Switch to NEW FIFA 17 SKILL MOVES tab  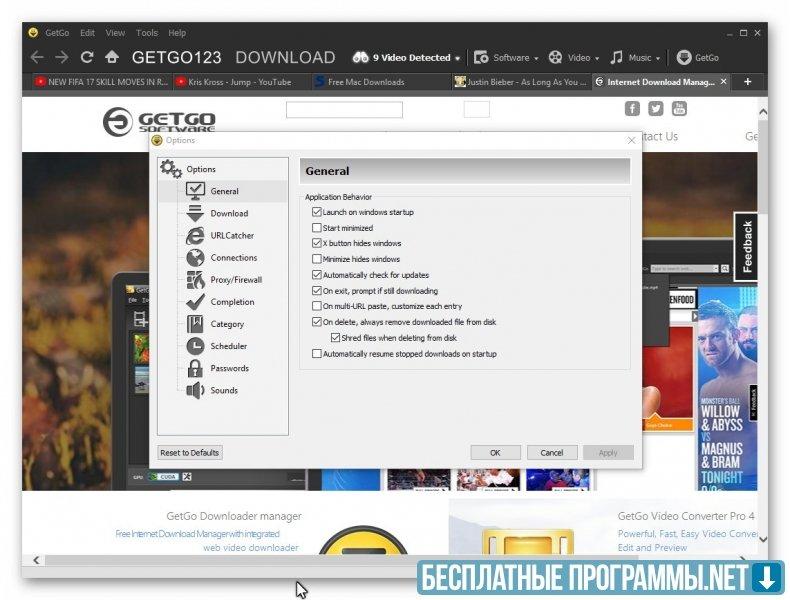point(102,82)
